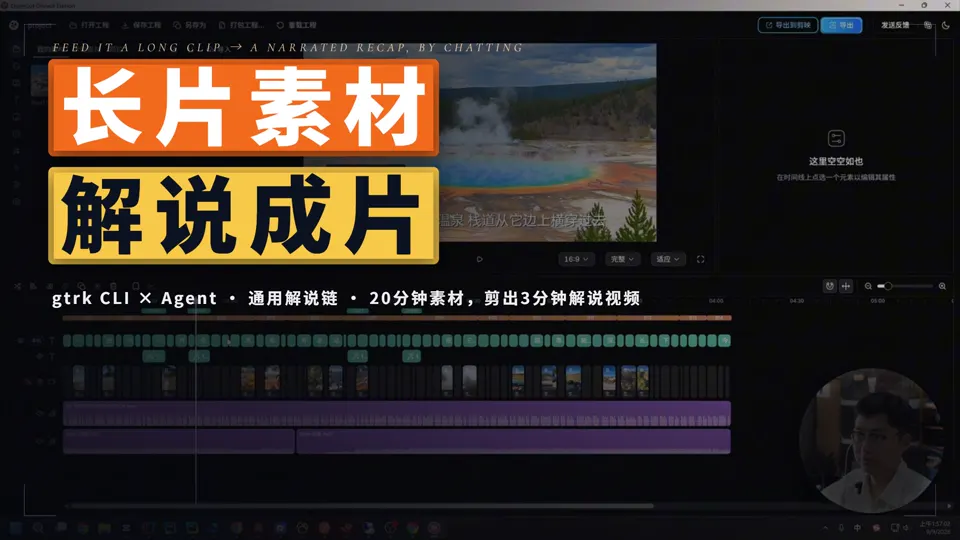Viewport: 960px width, 540px height.
Task: Click the timeline zoom slider handle
Action: pyautogui.click(x=888, y=286)
